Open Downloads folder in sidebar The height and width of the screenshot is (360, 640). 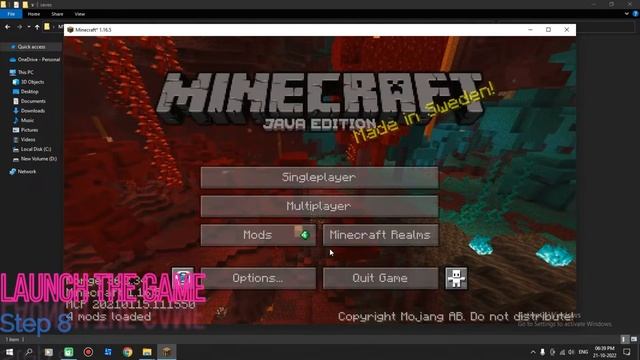(29, 111)
